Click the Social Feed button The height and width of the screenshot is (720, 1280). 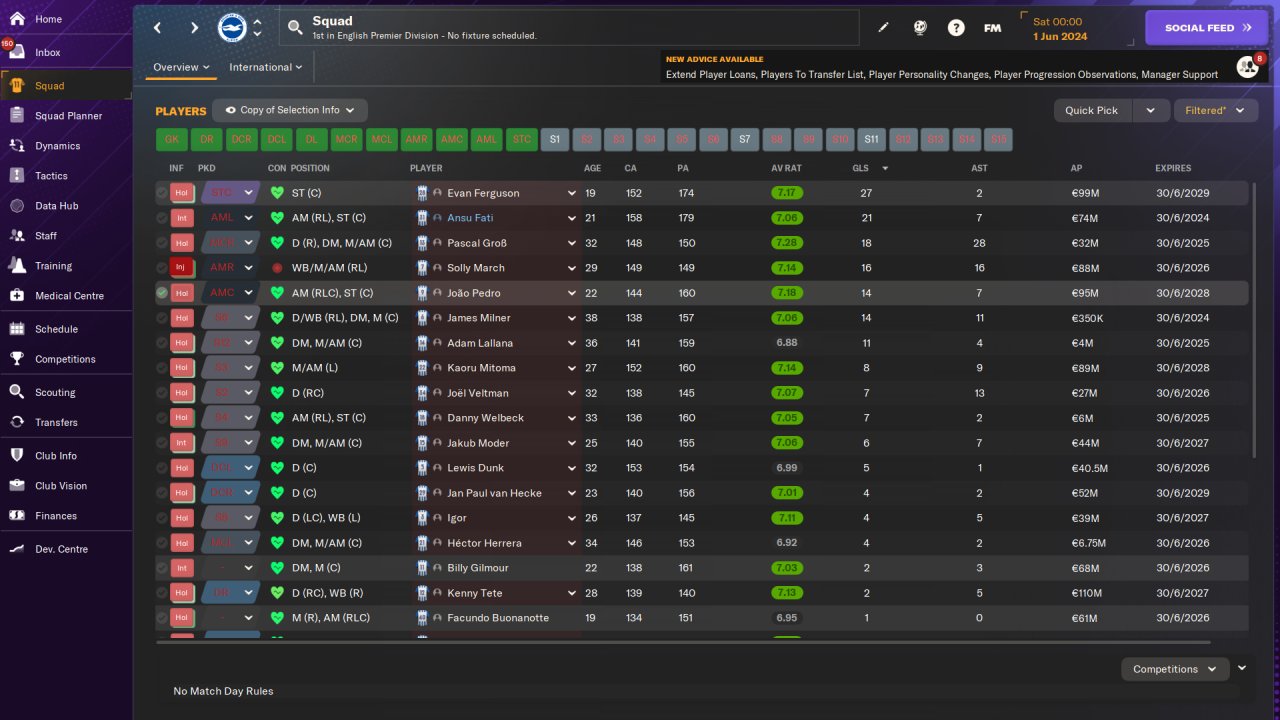pos(1207,28)
